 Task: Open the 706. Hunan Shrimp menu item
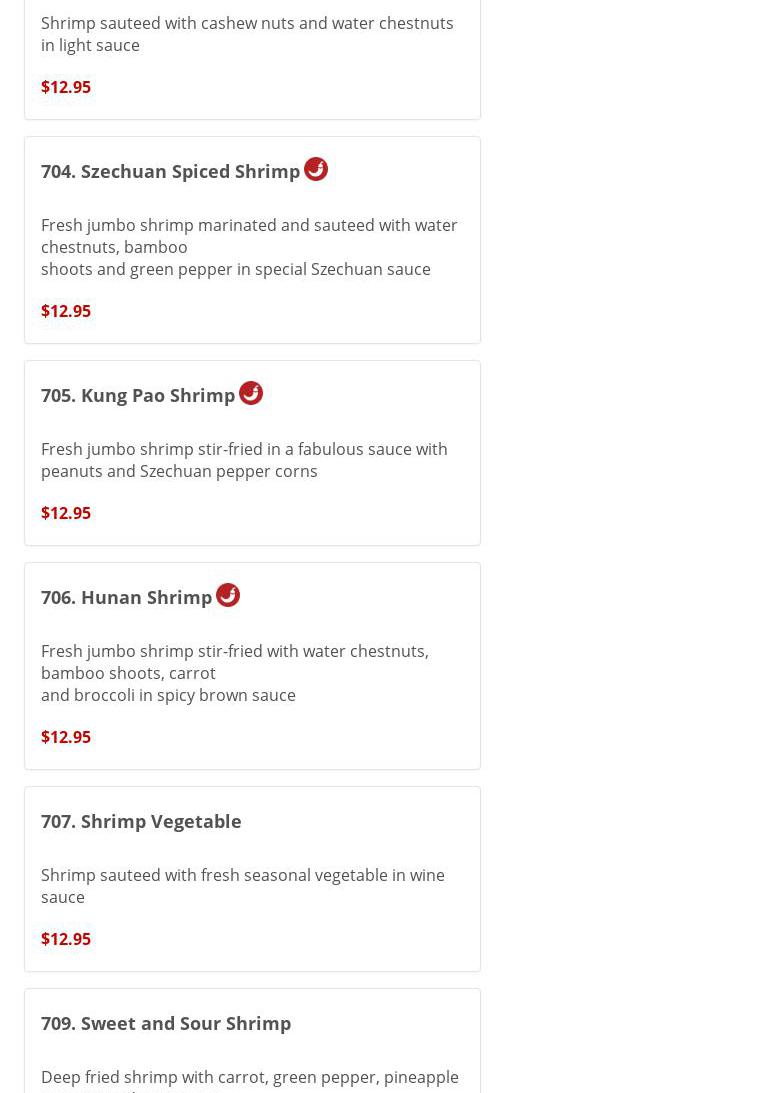click(126, 597)
